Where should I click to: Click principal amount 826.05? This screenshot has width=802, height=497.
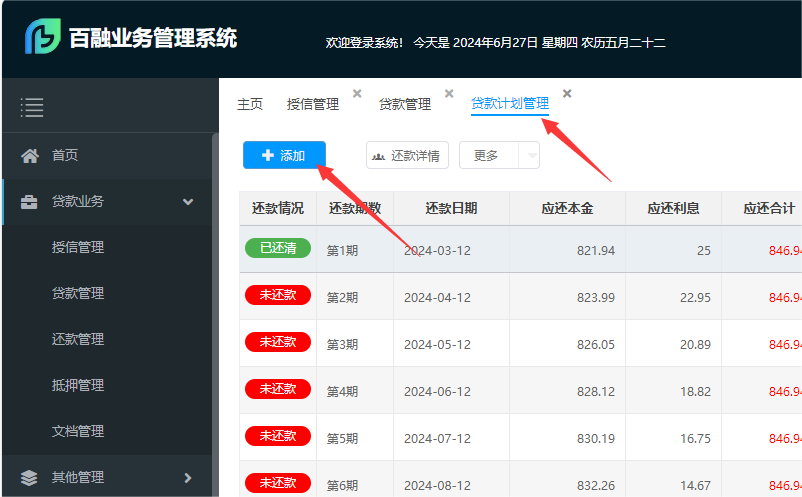(x=596, y=345)
